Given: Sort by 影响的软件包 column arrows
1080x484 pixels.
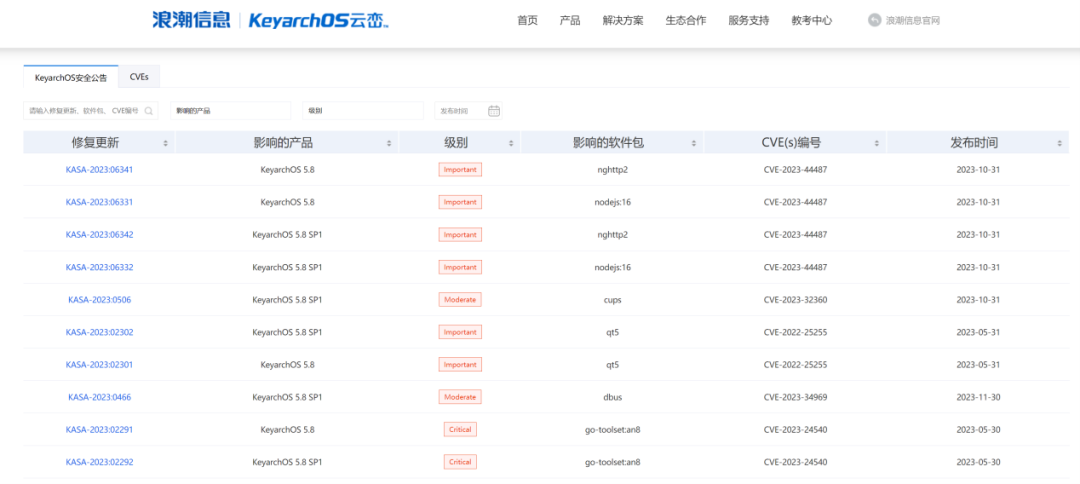Looking at the screenshot, I should (x=694, y=143).
